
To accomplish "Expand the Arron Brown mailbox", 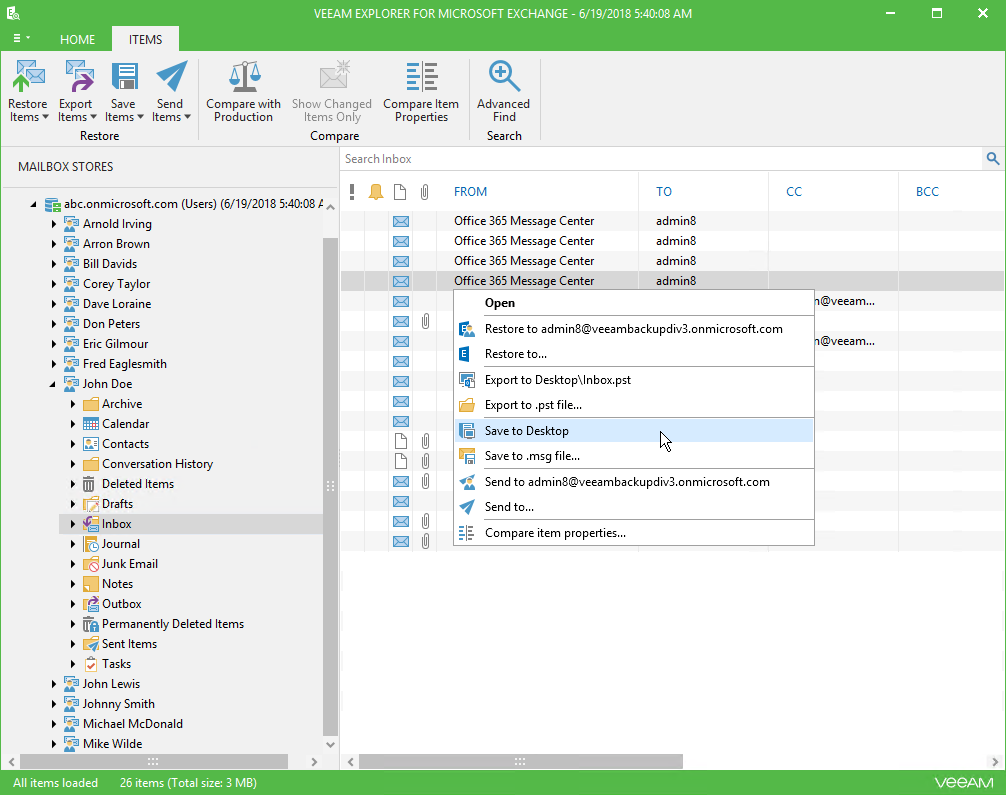I will [x=54, y=244].
